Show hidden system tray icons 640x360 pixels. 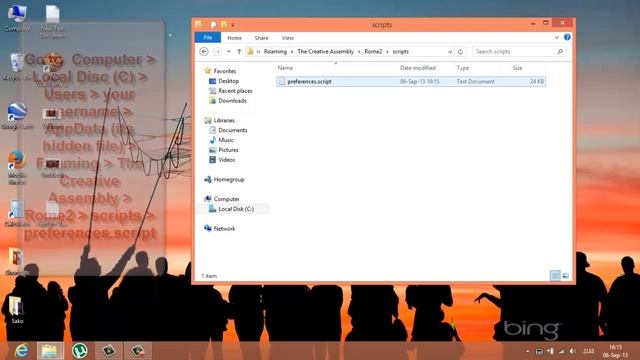point(528,351)
